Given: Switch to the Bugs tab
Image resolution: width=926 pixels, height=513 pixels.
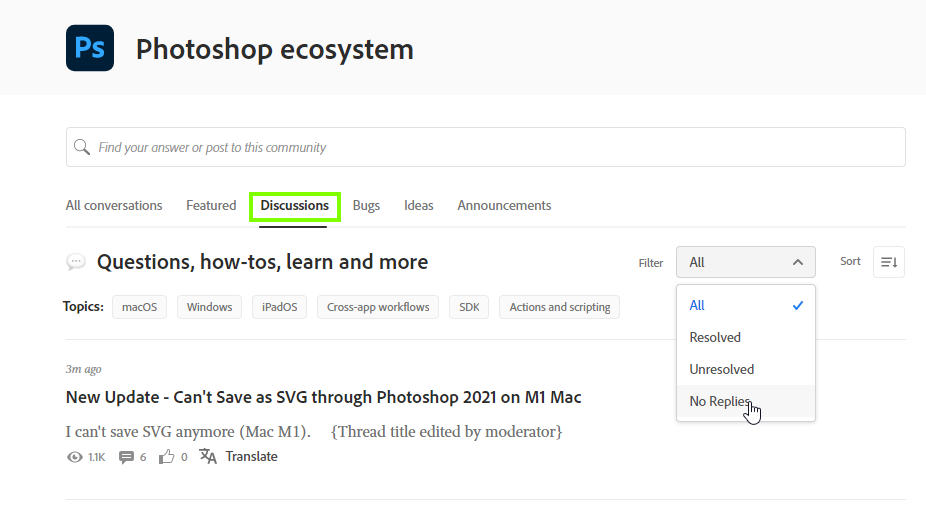Looking at the screenshot, I should [x=366, y=205].
